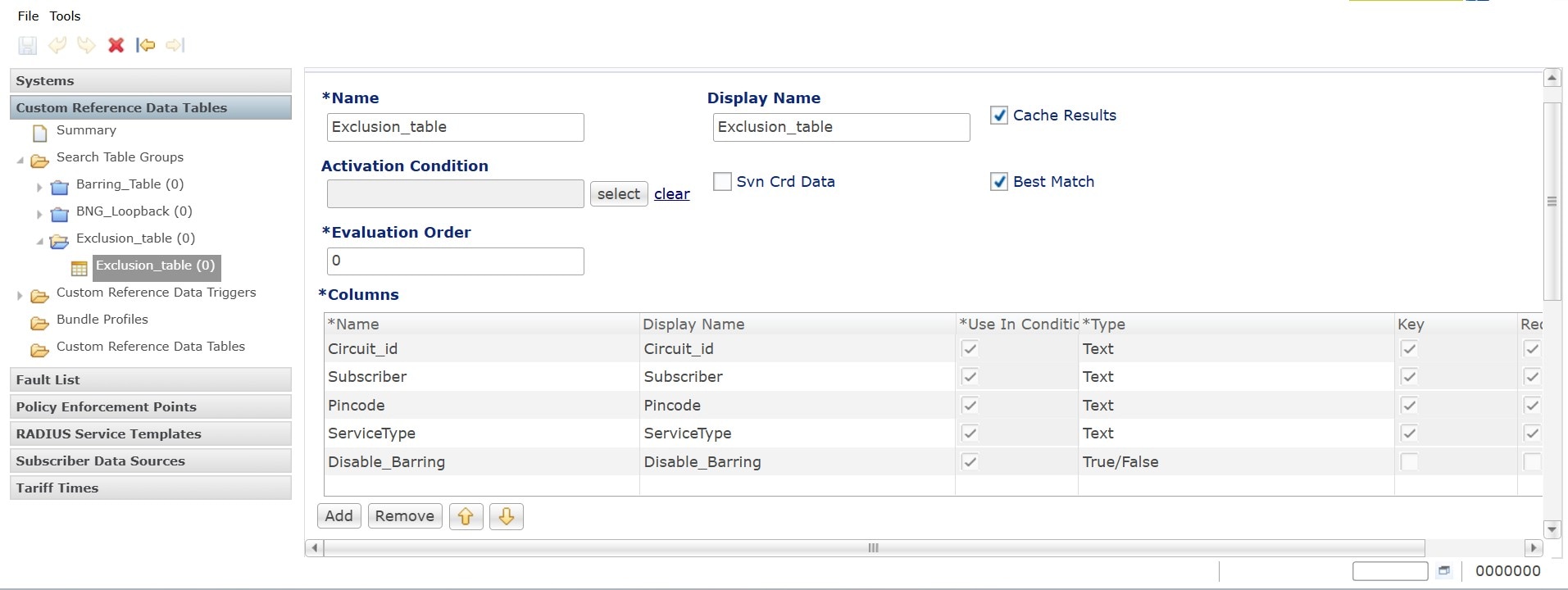Screen dimensions: 1568x590
Task: Uncheck the Best Match checkbox
Action: click(x=998, y=182)
